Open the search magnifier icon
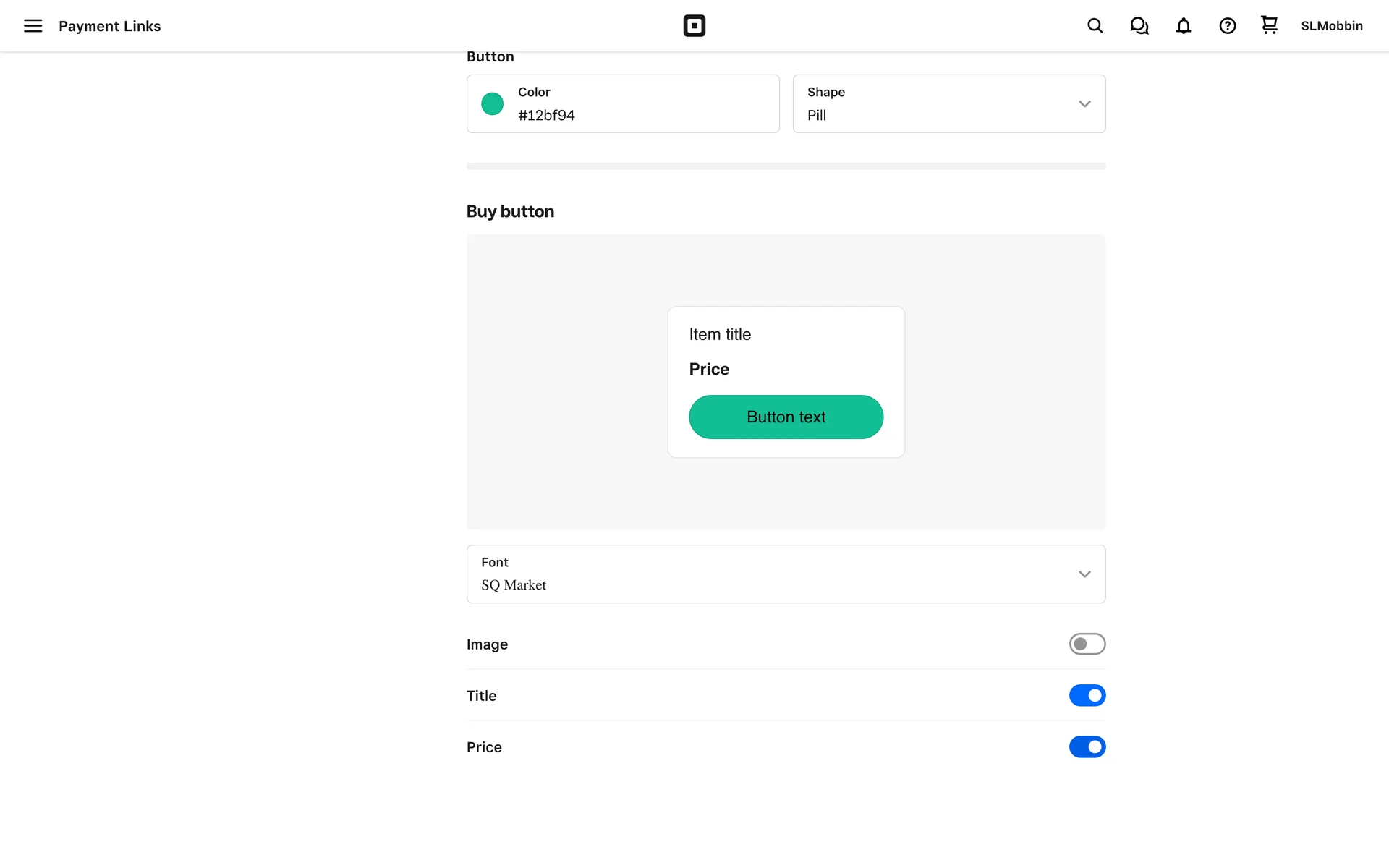This screenshot has width=1389, height=868. 1095,26
